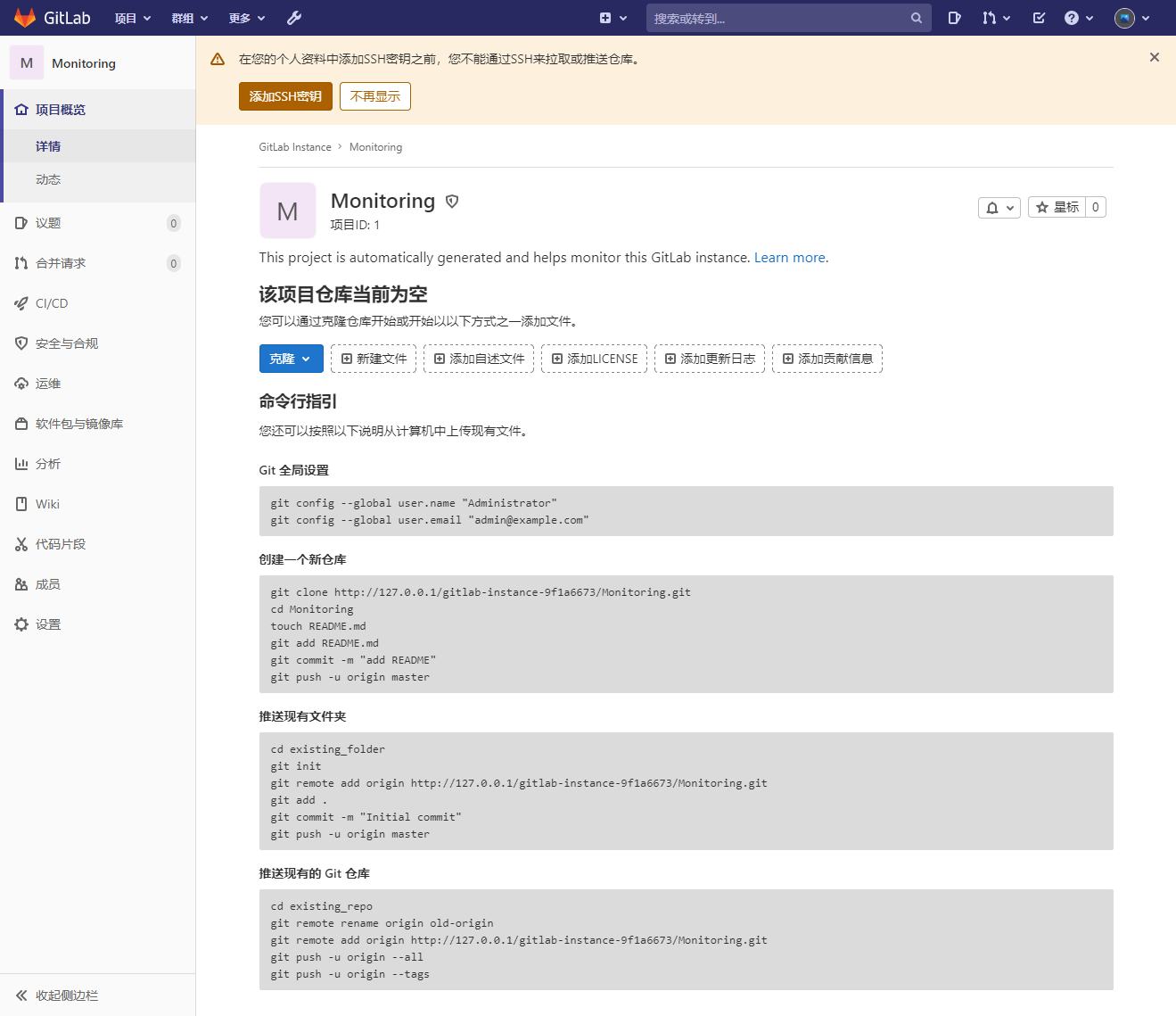Click 添加自述文件 button

tap(479, 359)
